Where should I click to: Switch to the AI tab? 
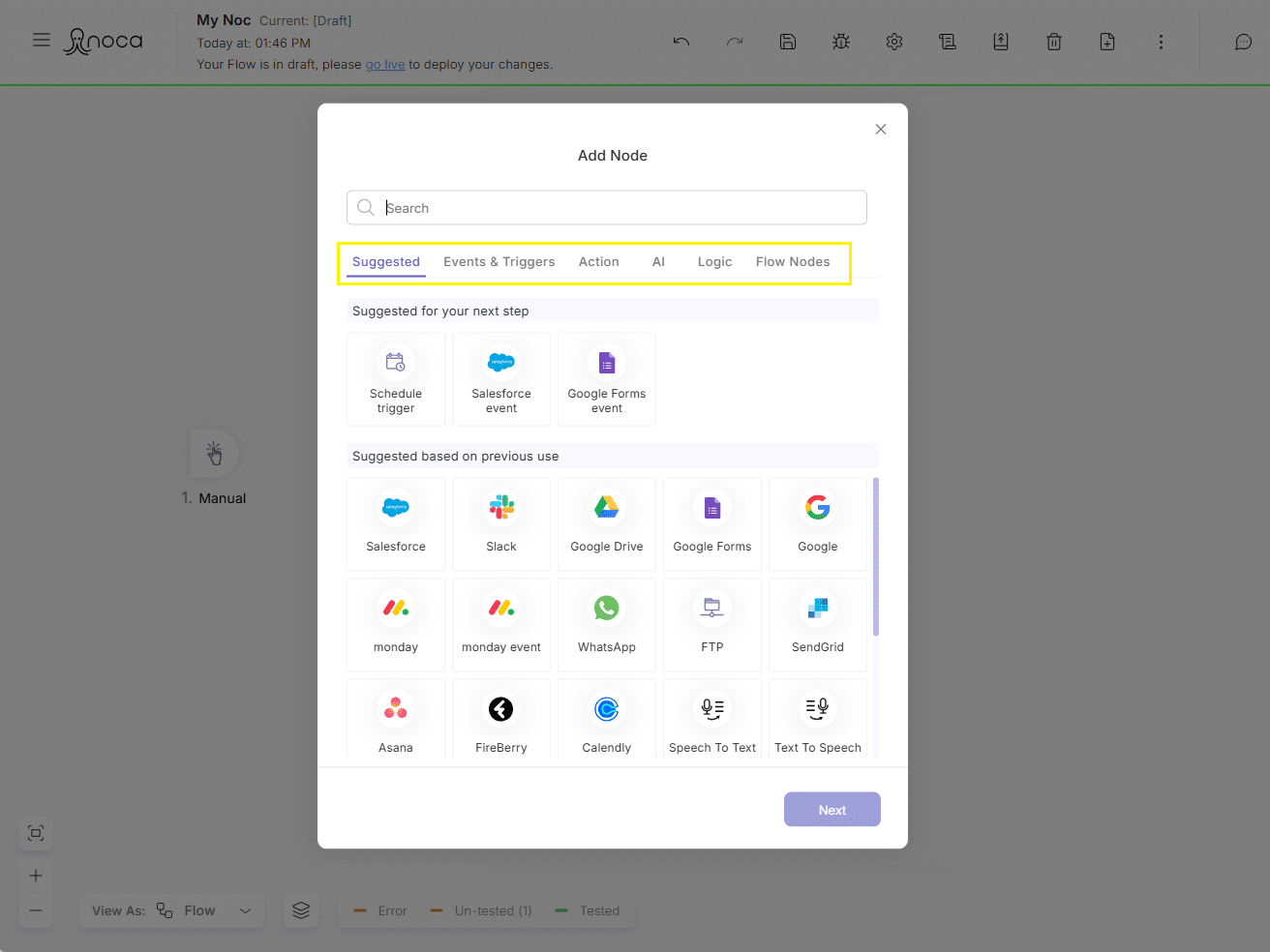coord(658,262)
